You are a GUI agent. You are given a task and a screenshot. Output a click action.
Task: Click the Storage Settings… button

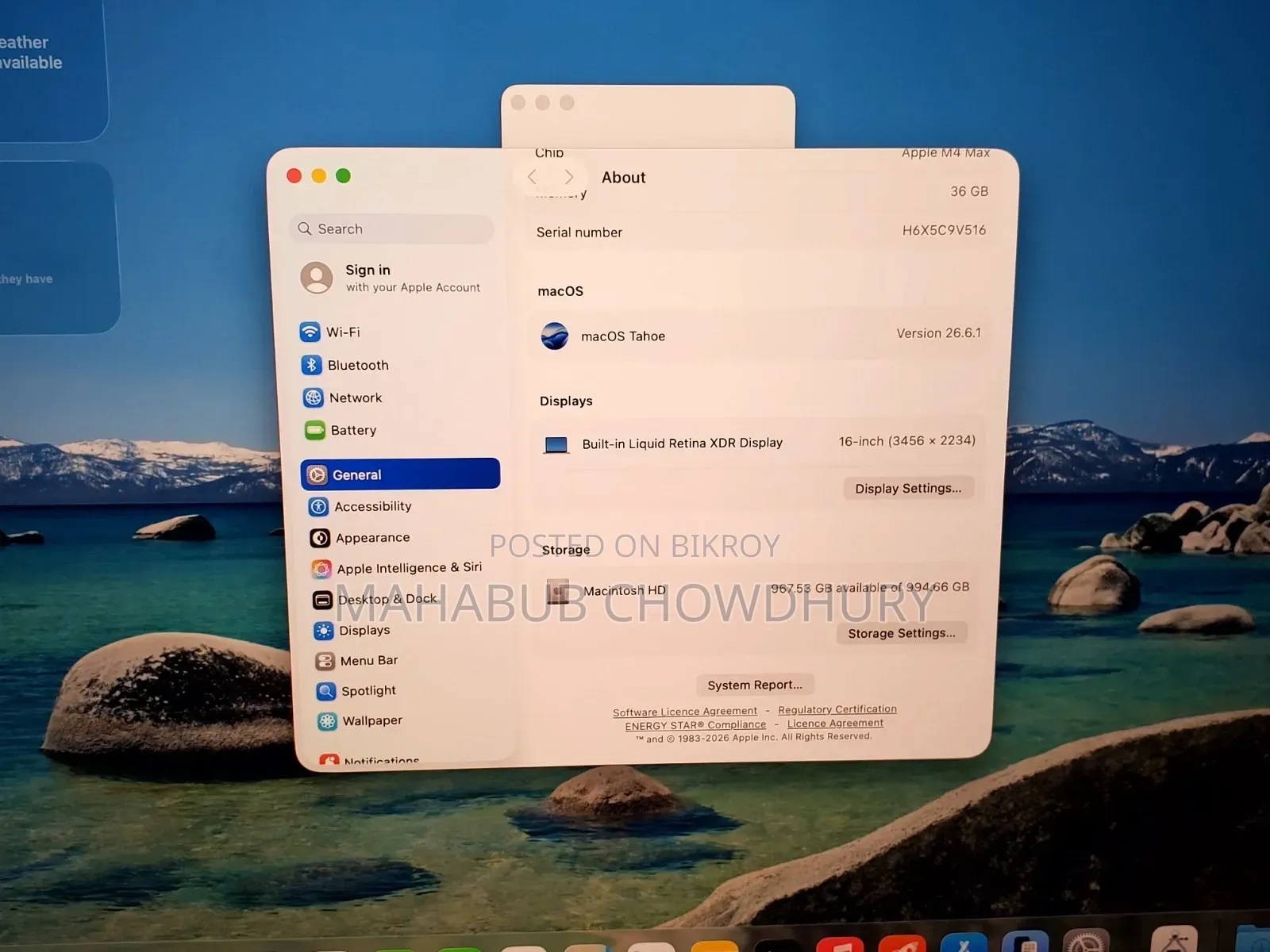tap(902, 633)
